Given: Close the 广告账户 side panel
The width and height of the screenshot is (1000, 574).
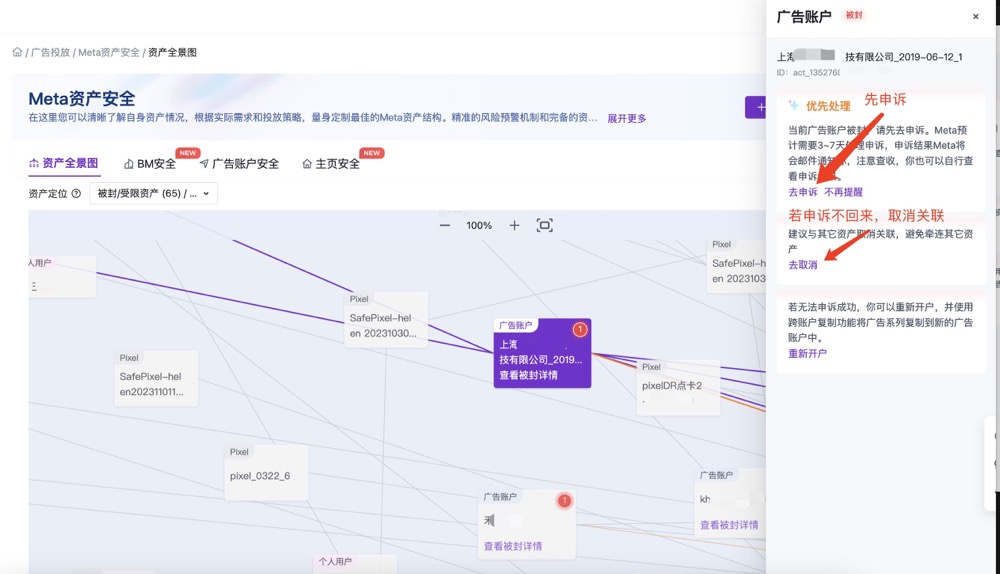Looking at the screenshot, I should 975,17.
